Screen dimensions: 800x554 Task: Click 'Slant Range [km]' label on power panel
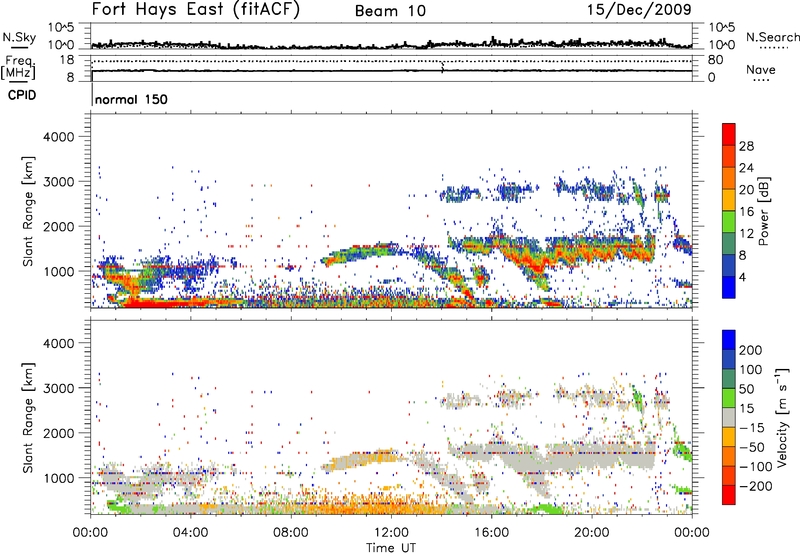pos(28,211)
